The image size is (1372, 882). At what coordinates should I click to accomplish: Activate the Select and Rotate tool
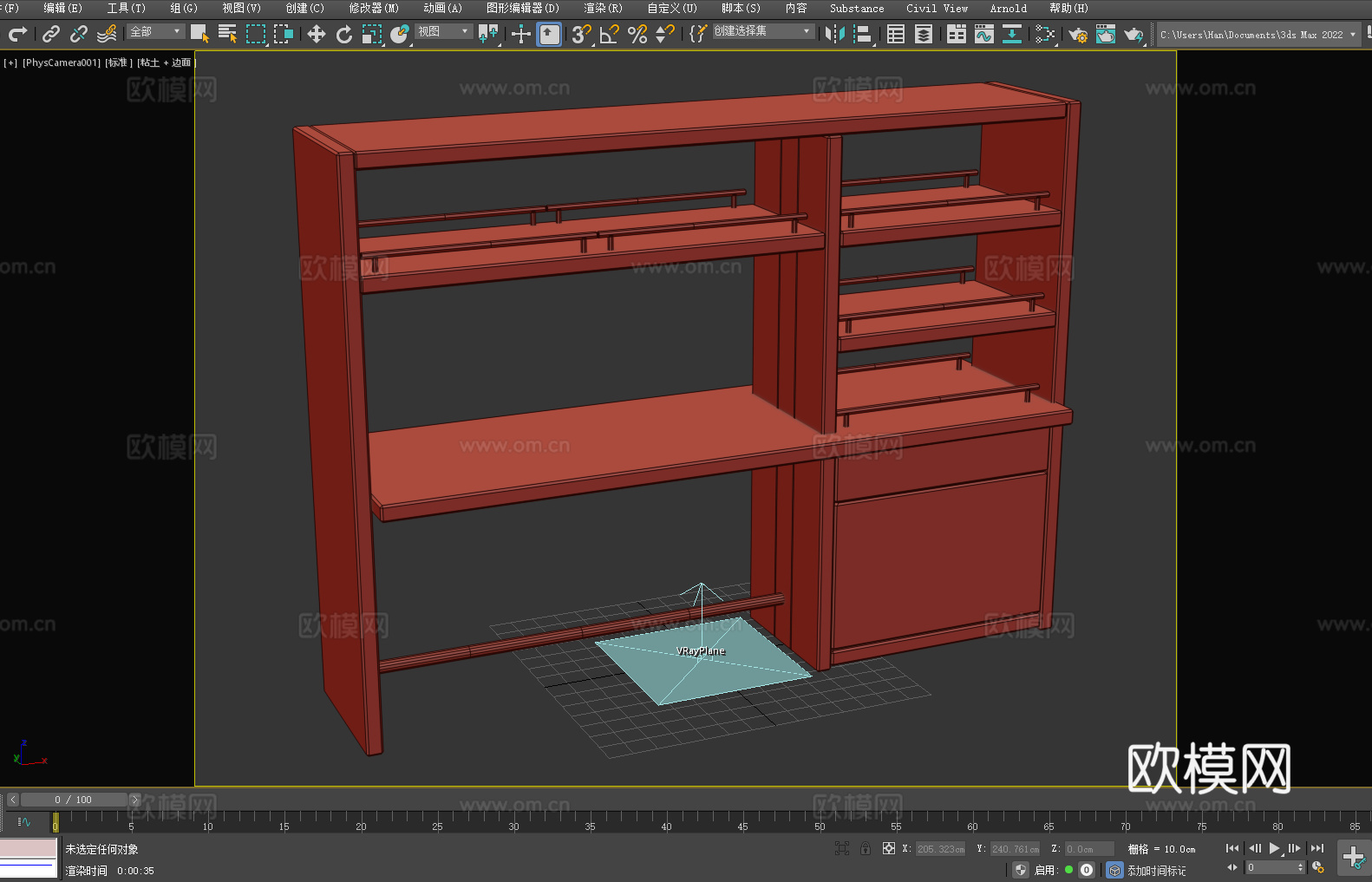(x=344, y=34)
